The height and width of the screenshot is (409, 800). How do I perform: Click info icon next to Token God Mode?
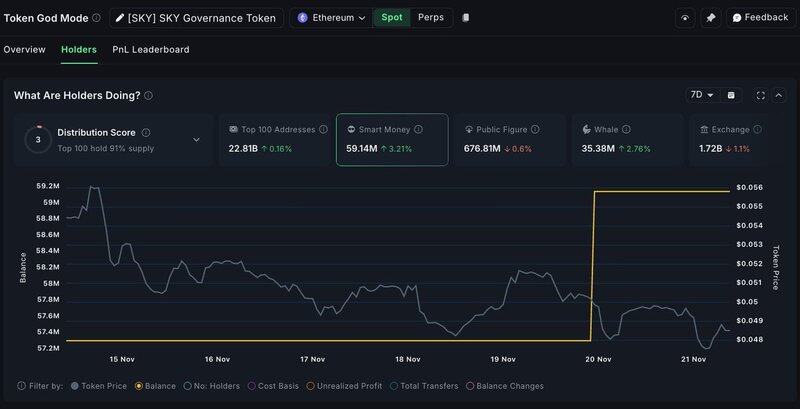coord(96,18)
